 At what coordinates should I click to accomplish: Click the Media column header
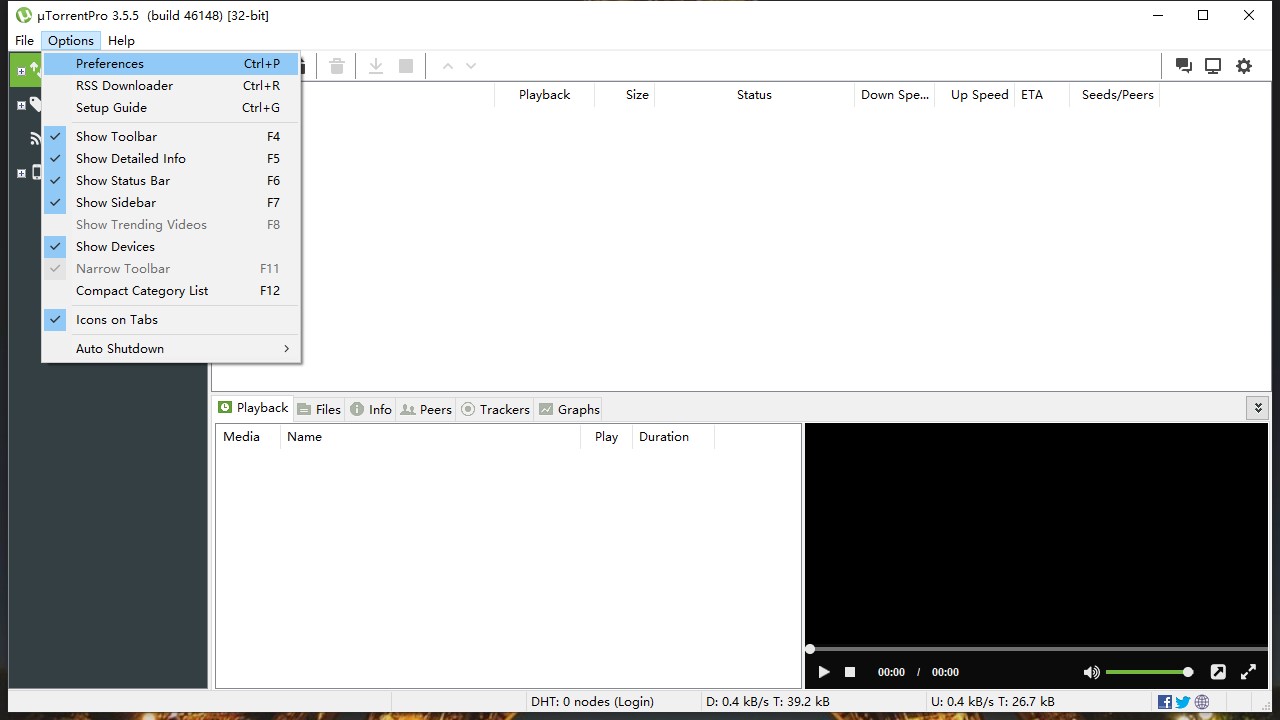[248, 437]
